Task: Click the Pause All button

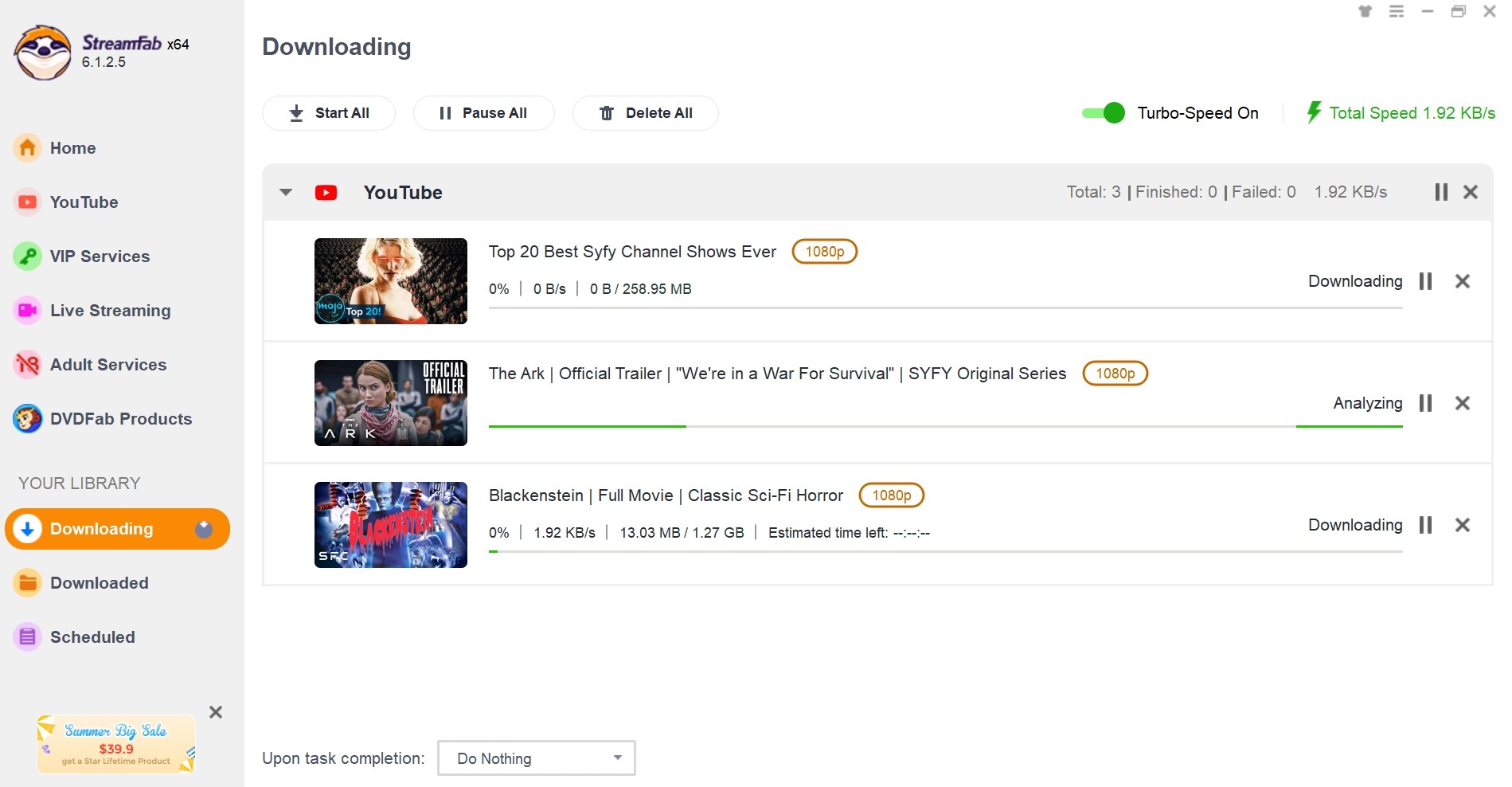Action: pyautogui.click(x=483, y=113)
